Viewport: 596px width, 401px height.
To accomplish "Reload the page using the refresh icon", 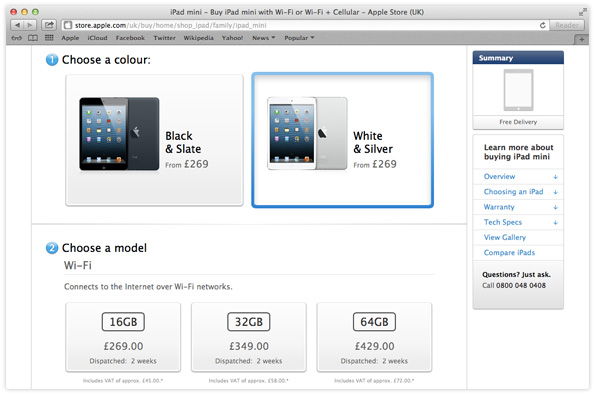I will (x=542, y=25).
